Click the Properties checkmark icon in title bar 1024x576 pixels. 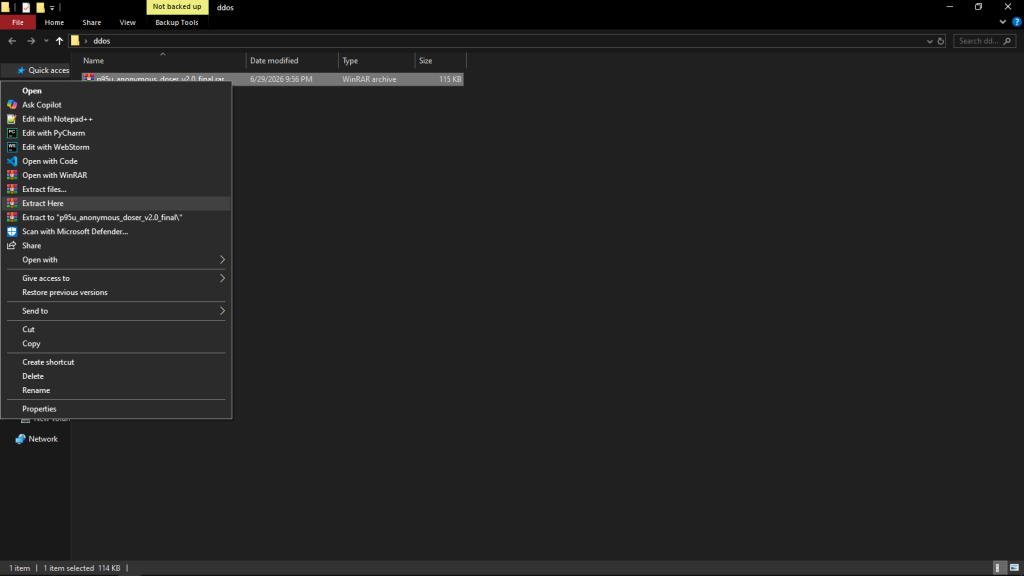[x=26, y=7]
